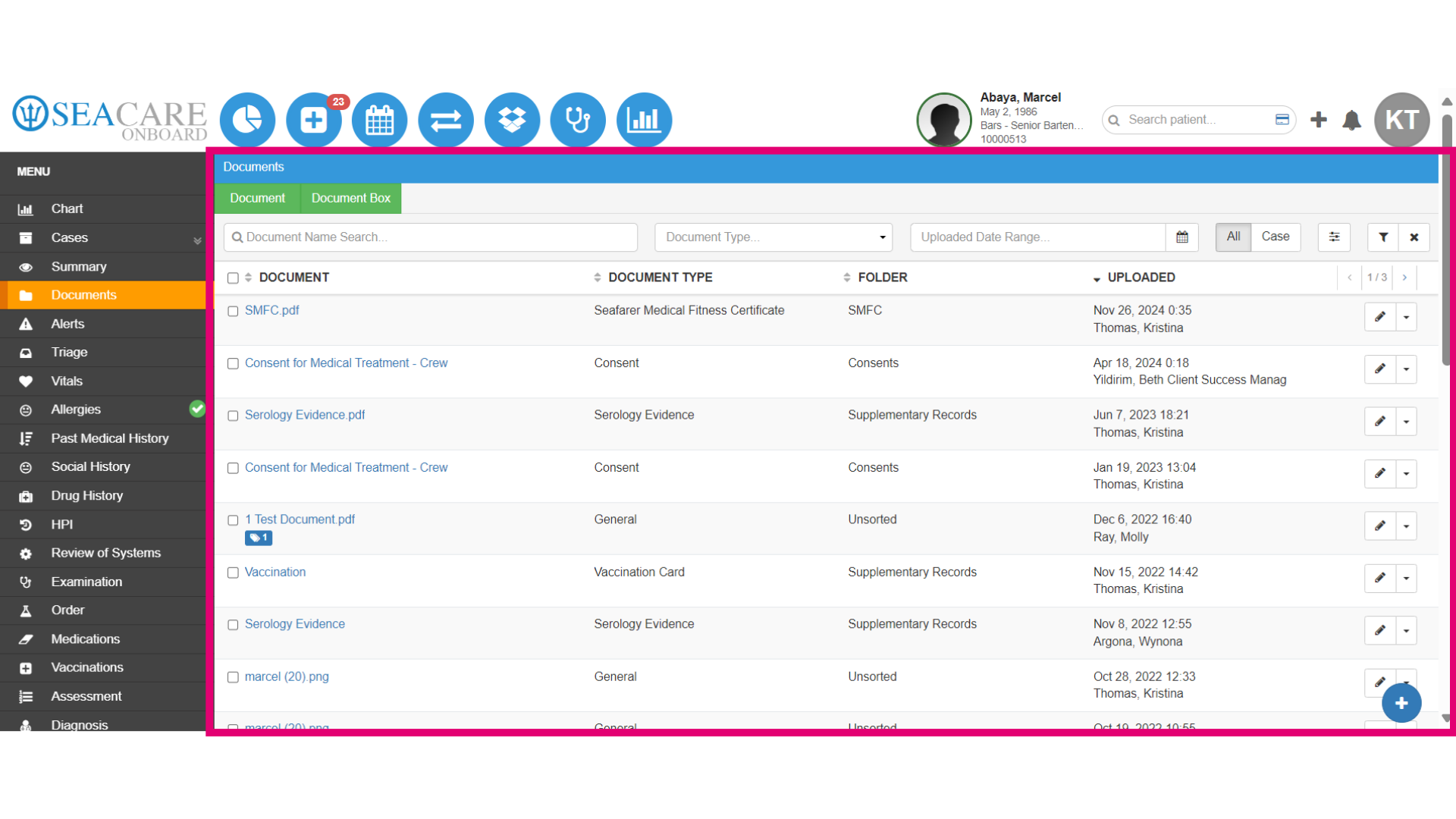
Task: Open the stethoscope icon
Action: (578, 120)
